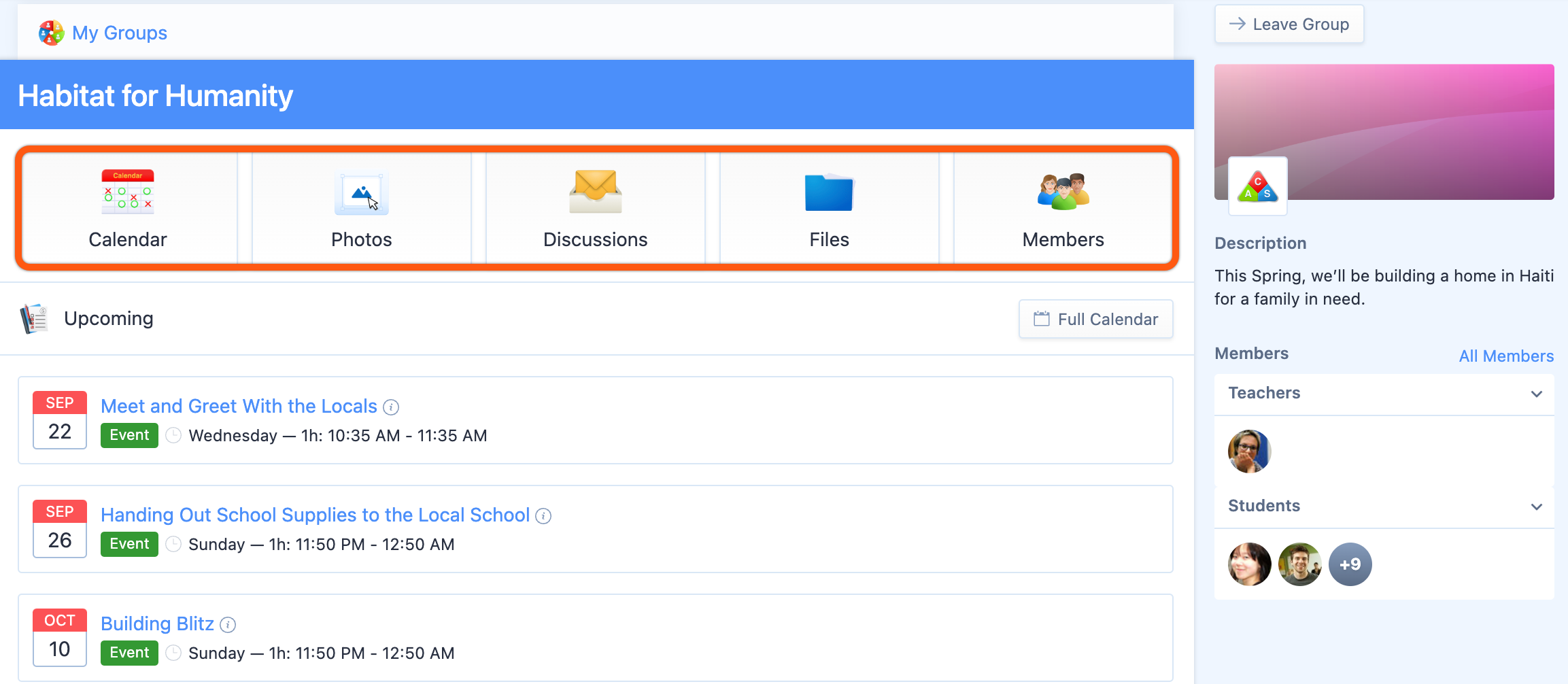Open Handing Out School Supplies event link

315,515
